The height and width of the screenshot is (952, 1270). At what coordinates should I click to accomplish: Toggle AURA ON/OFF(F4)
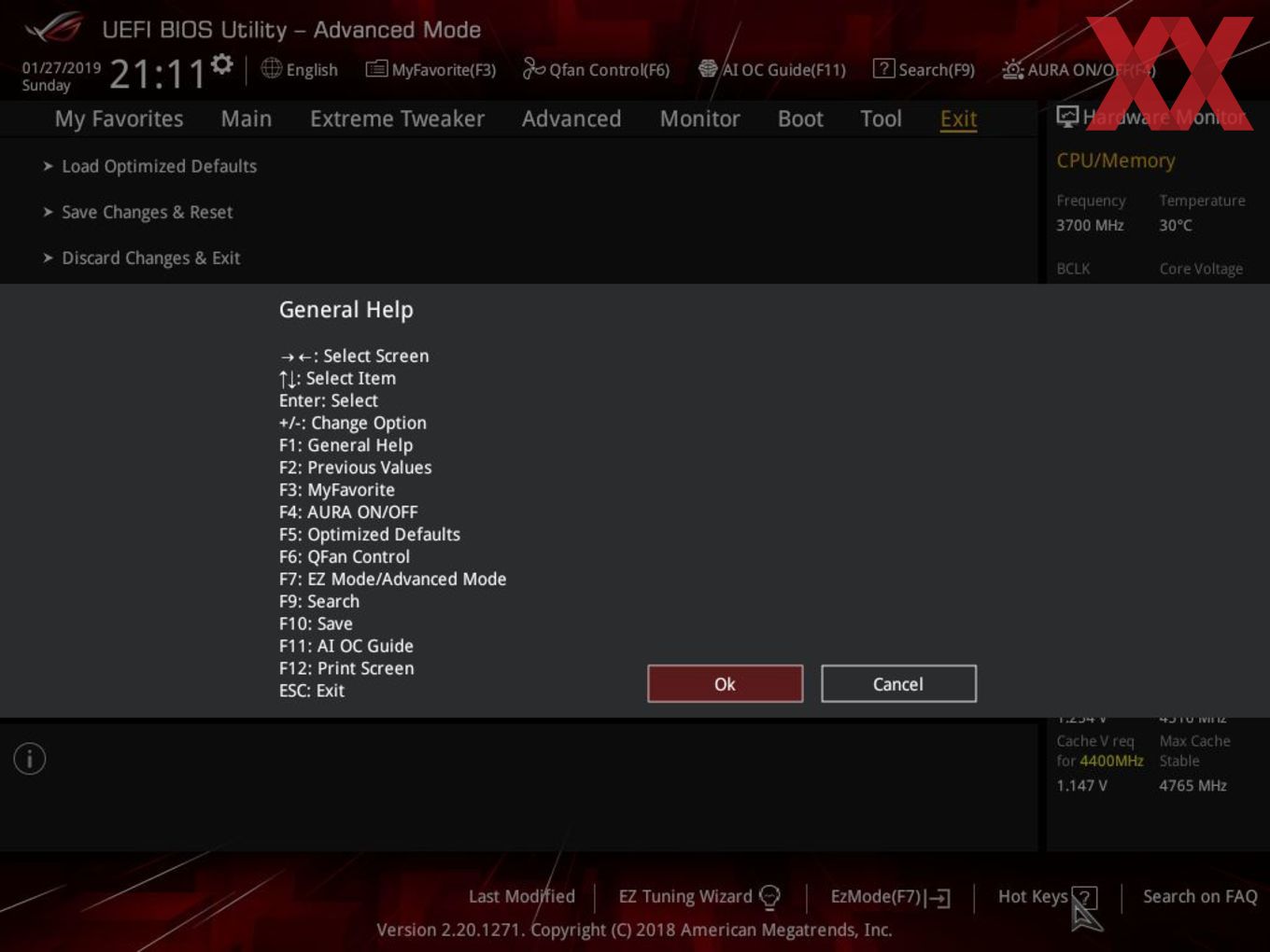1091,70
